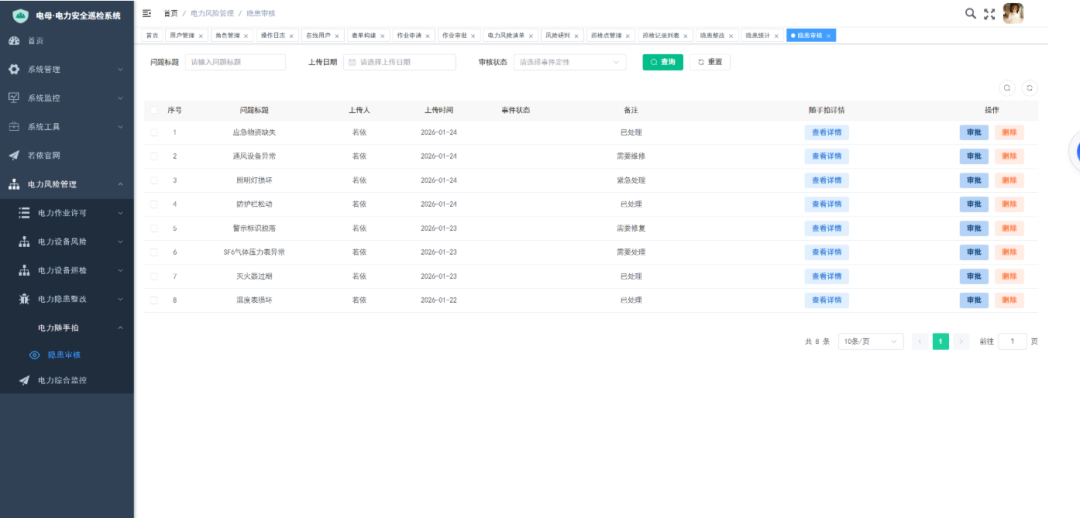Image resolution: width=1080 pixels, height=518 pixels.
Task: Expand the 电力作业许可 submenu
Action: click(x=120, y=213)
